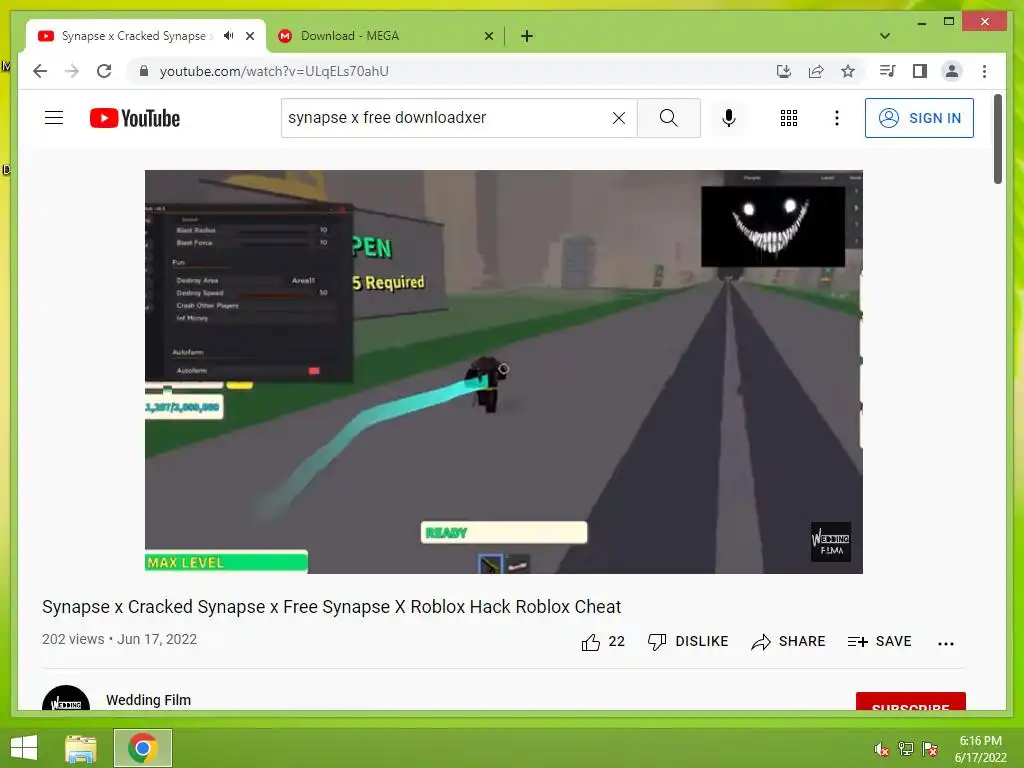Viewport: 1024px width, 768px height.
Task: Open the Action Center flag icon
Action: (x=930, y=749)
